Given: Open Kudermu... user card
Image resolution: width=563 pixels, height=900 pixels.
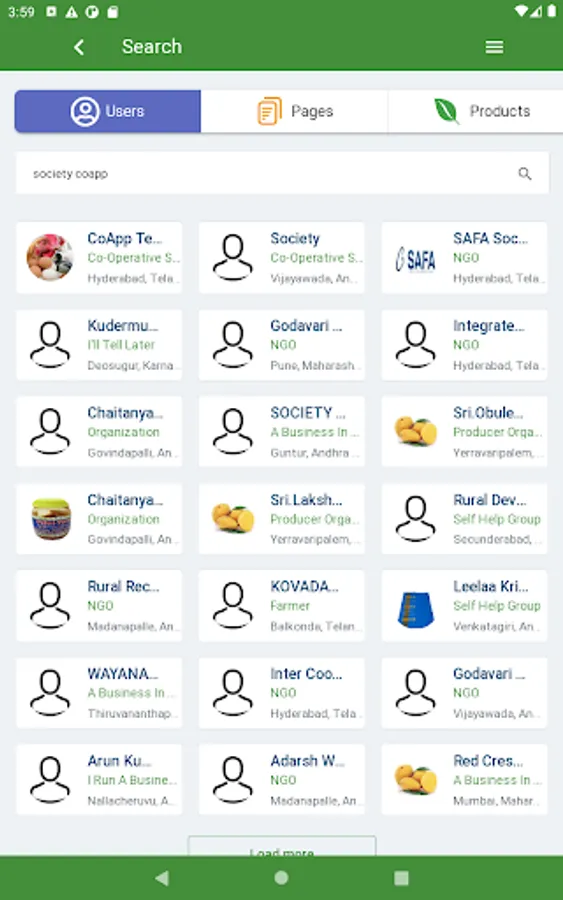Looking at the screenshot, I should tap(99, 344).
